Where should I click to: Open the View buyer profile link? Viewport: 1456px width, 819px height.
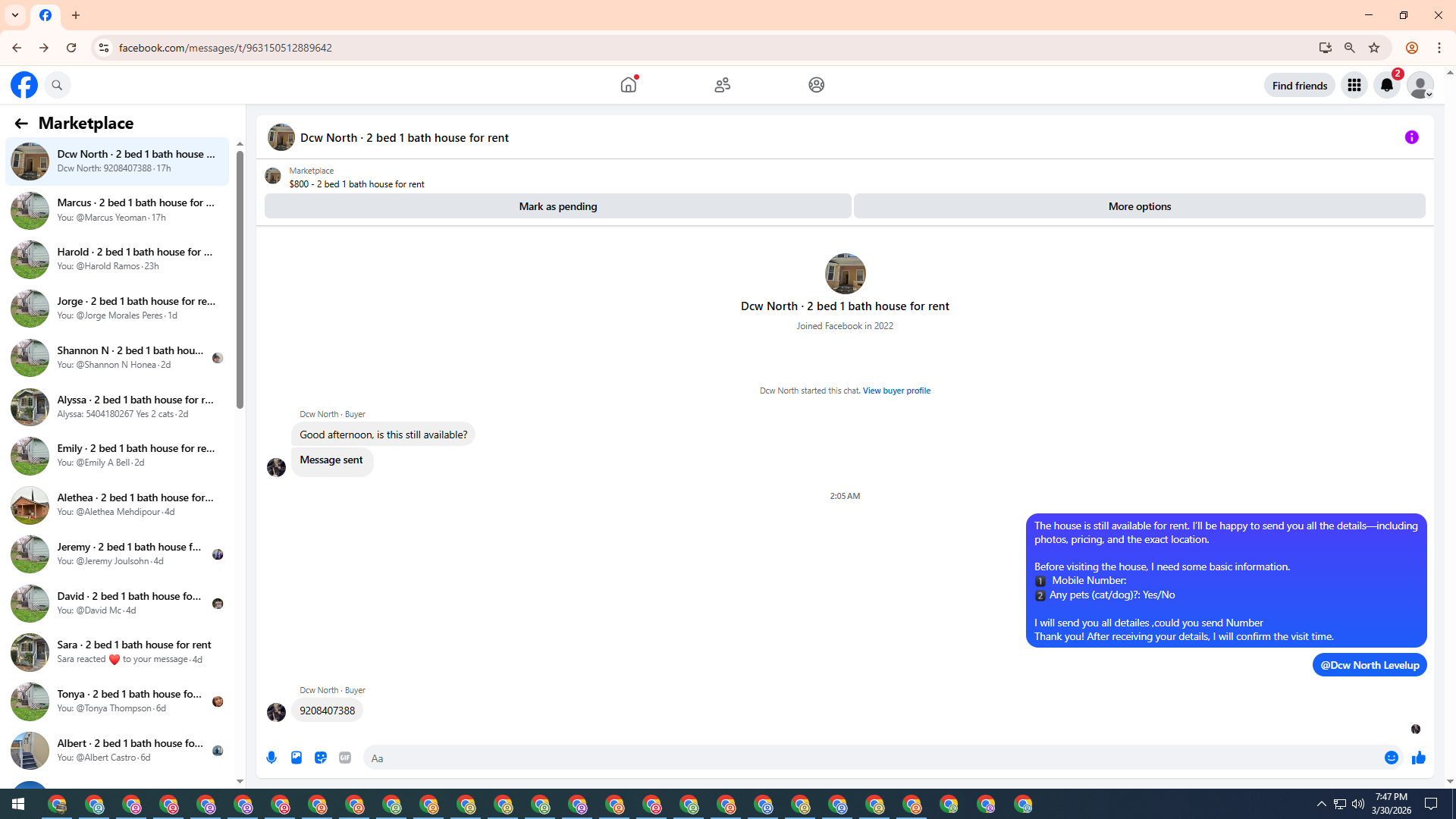pos(896,391)
